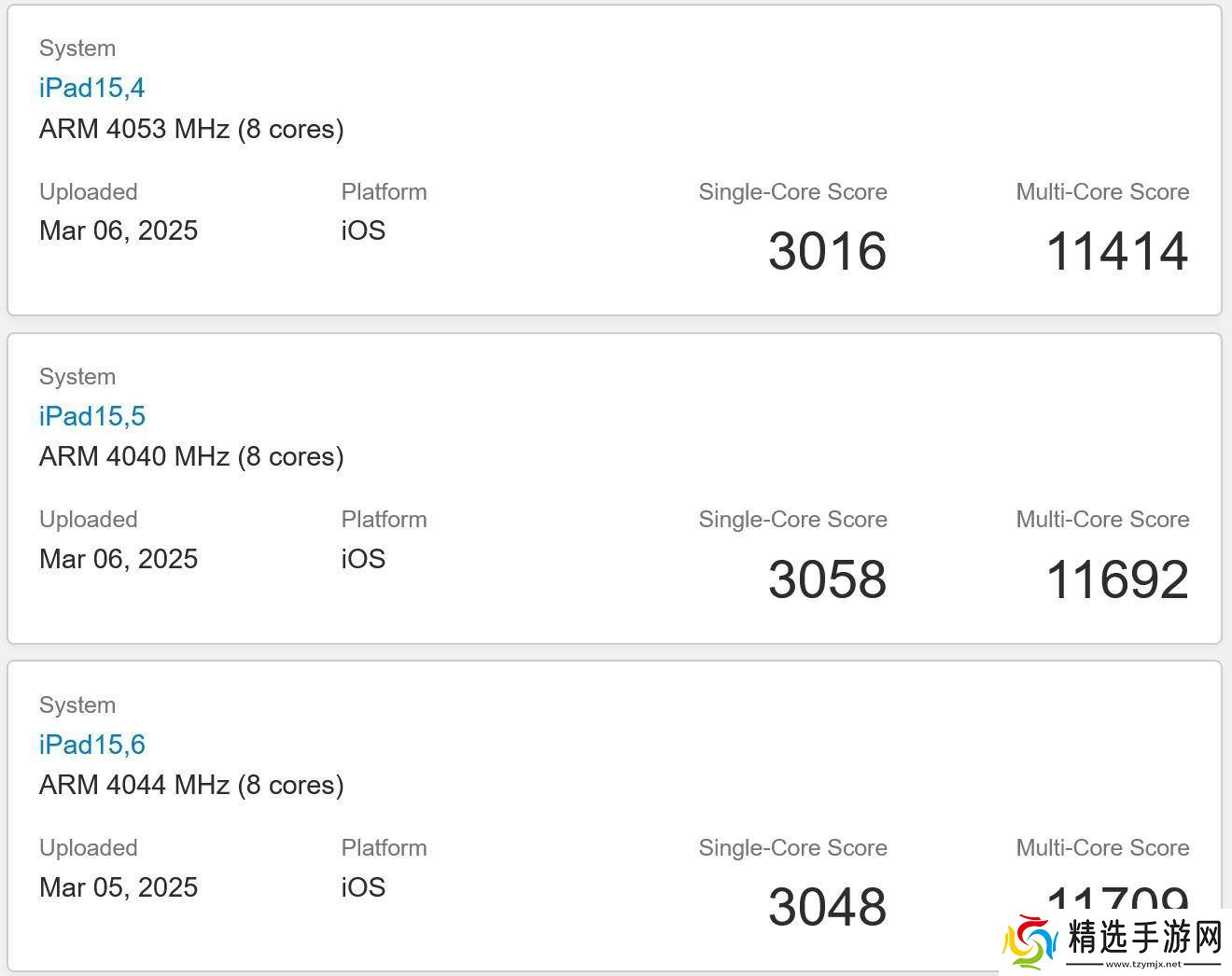
Task: Select the ARM 4044 MHz (8 cores) text
Action: pos(191,785)
